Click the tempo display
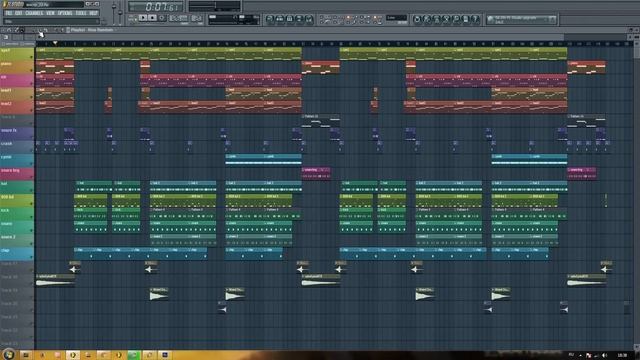This screenshot has width=640, height=360. click(179, 18)
